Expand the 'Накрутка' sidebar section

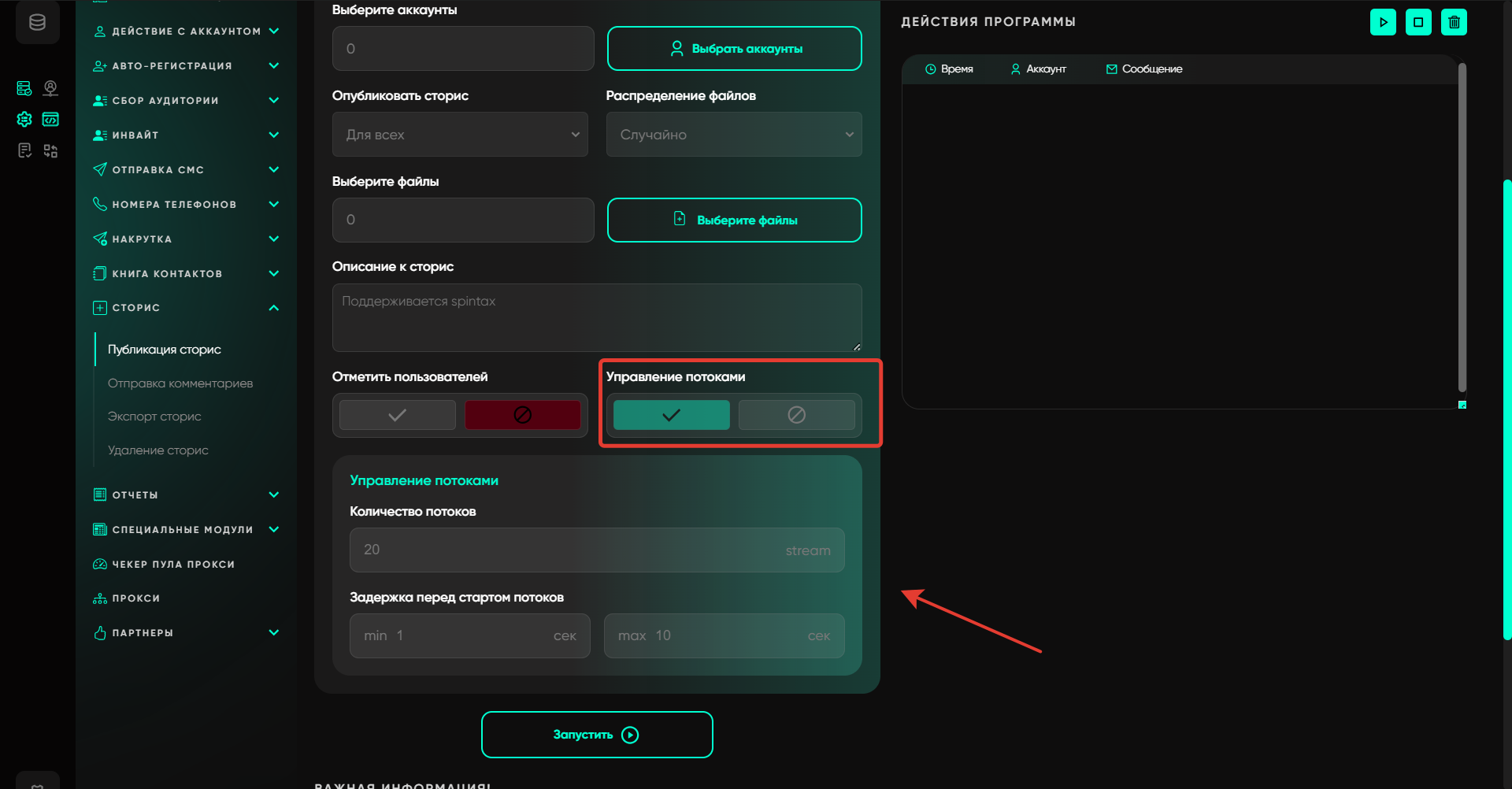186,239
